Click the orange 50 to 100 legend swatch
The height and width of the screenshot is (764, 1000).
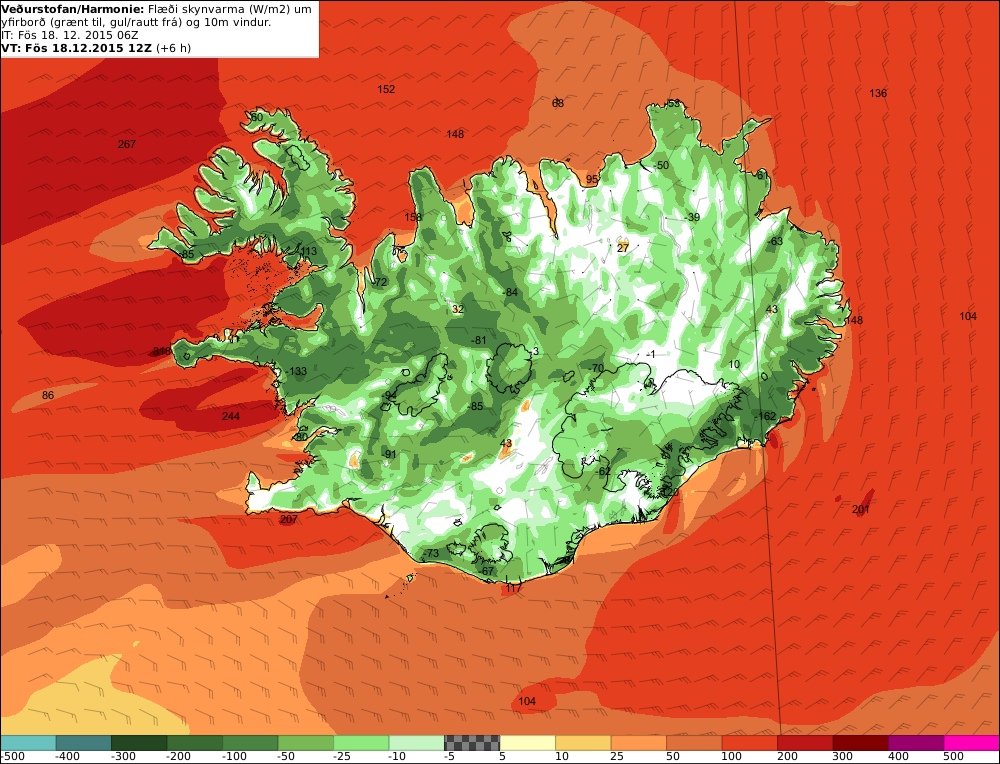(694, 742)
